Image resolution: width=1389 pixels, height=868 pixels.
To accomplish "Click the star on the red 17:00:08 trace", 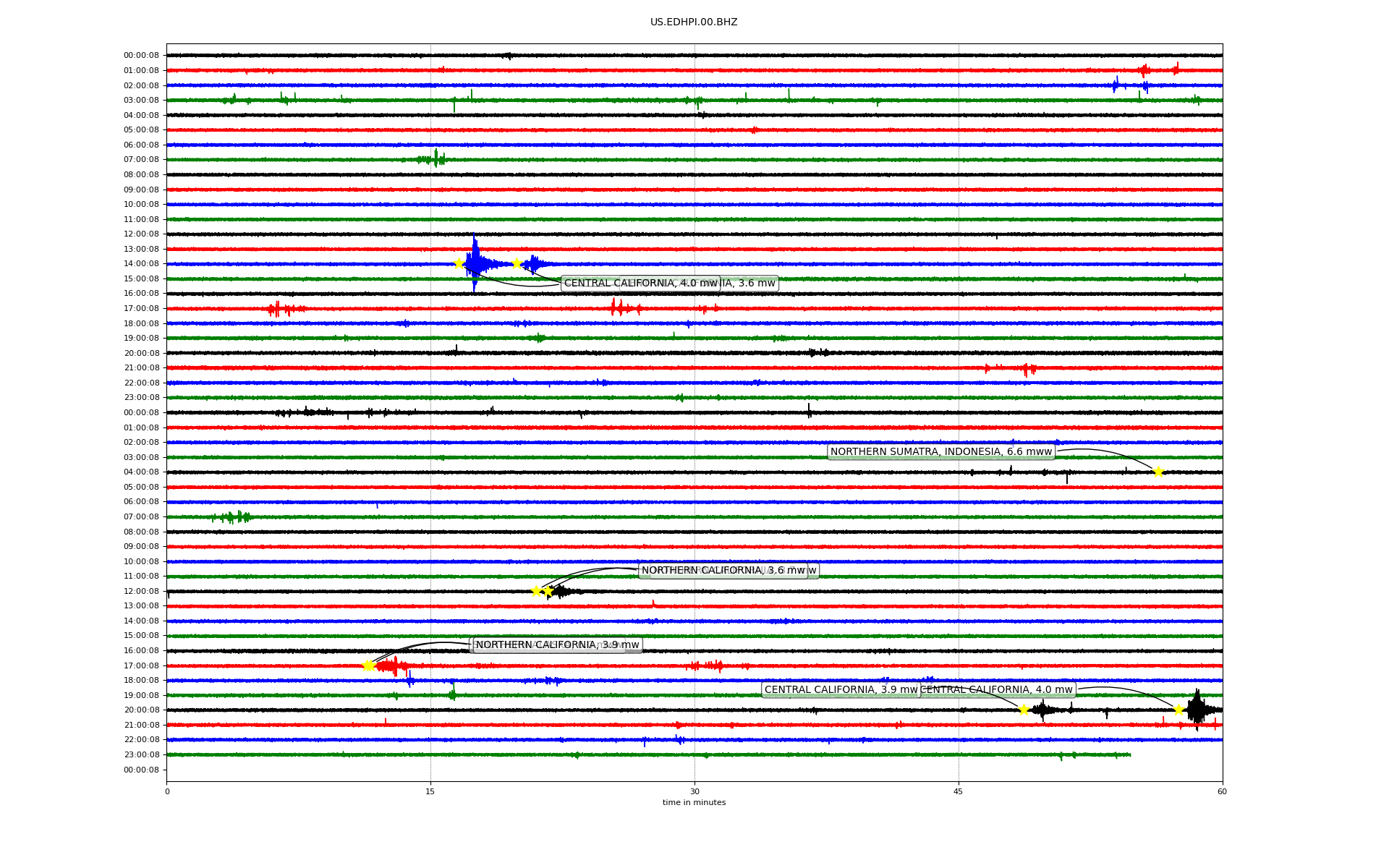I will coord(368,665).
